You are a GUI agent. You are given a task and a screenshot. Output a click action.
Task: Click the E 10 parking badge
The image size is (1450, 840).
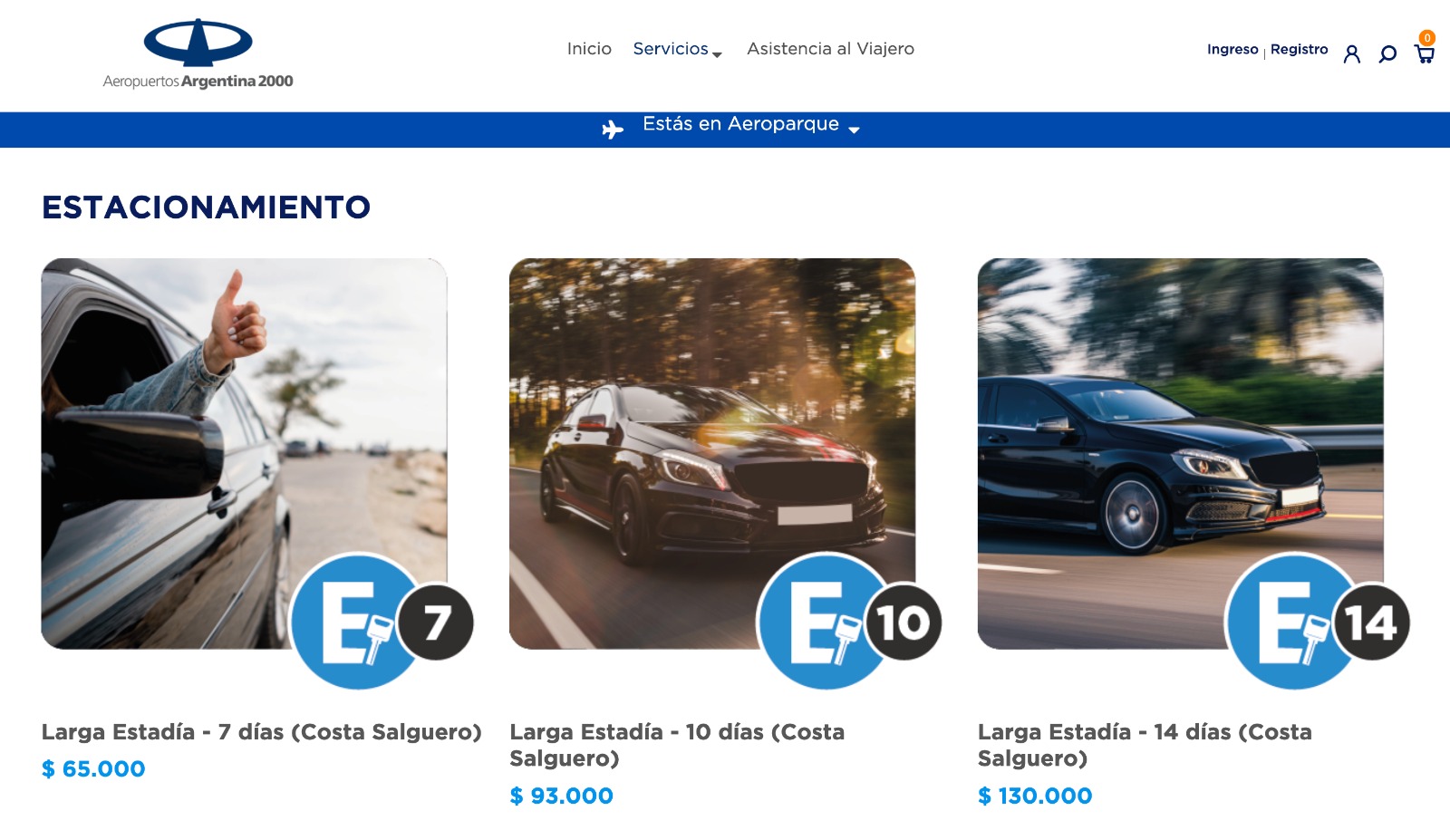[850, 622]
